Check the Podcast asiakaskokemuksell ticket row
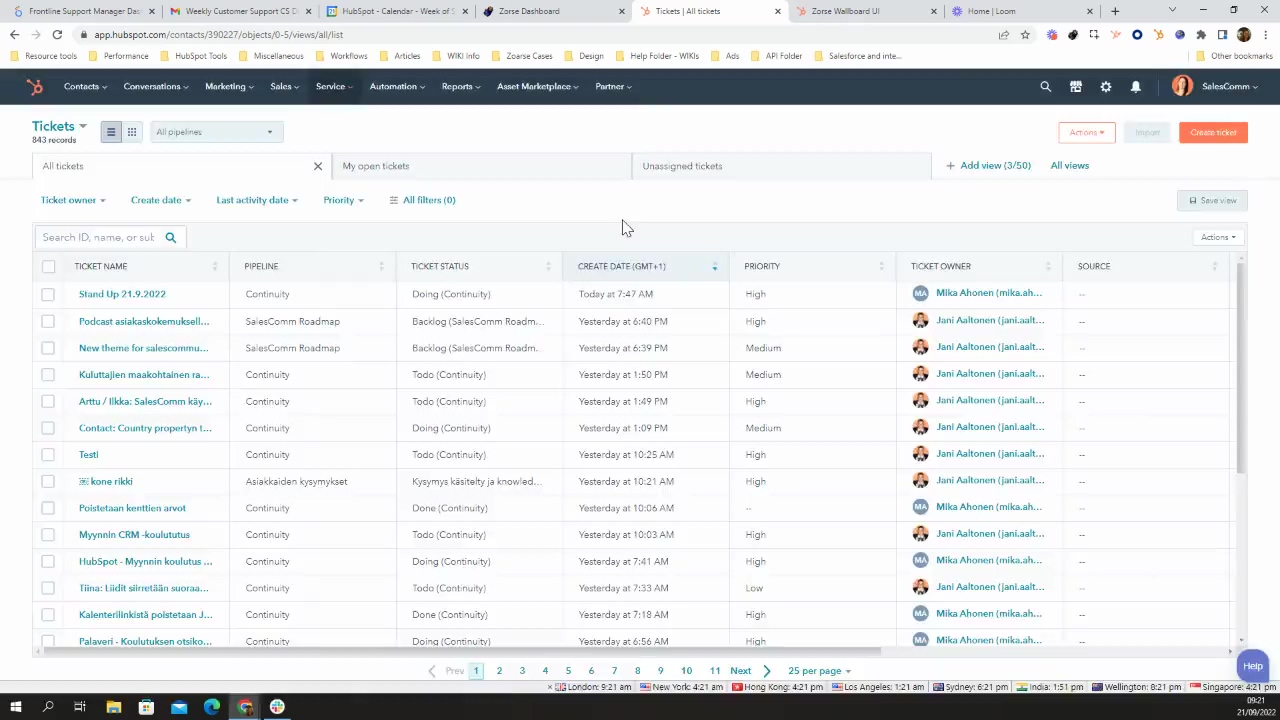 [48, 321]
